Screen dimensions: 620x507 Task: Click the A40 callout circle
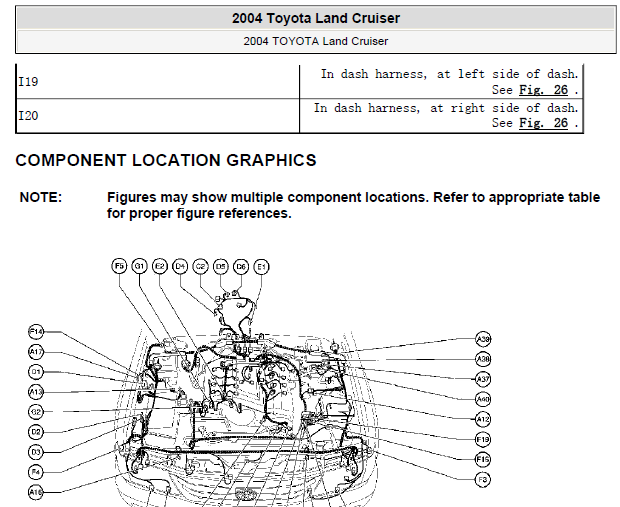(x=483, y=399)
